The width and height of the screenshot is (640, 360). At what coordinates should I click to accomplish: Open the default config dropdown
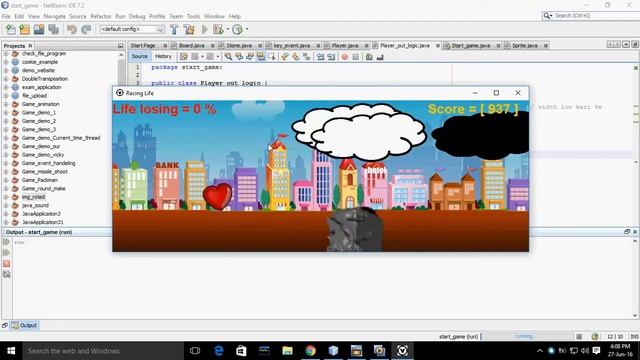(132, 29)
